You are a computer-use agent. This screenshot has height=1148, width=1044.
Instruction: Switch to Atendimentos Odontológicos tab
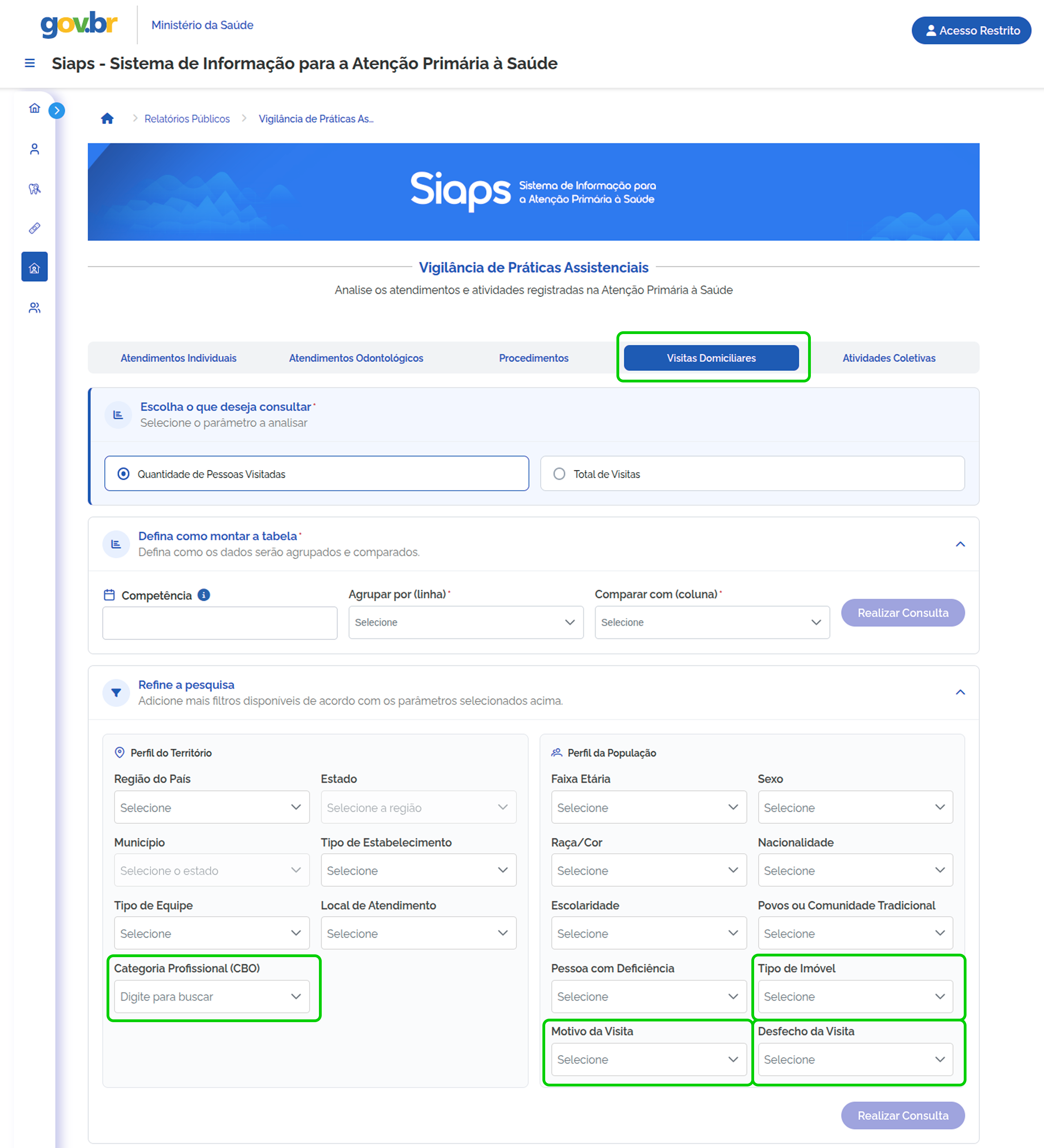pos(356,358)
